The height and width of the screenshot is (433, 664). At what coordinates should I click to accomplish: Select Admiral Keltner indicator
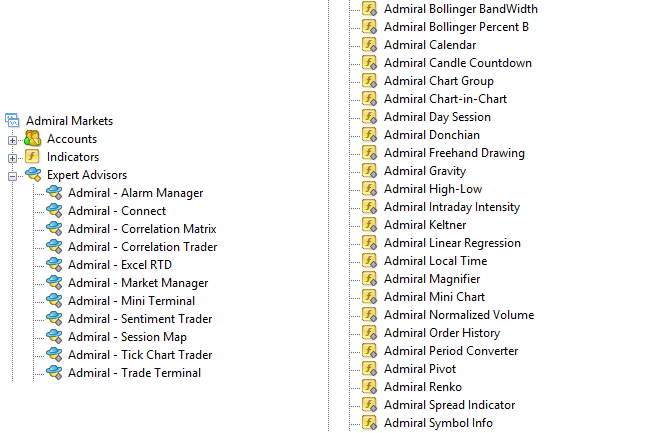pyautogui.click(x=425, y=225)
